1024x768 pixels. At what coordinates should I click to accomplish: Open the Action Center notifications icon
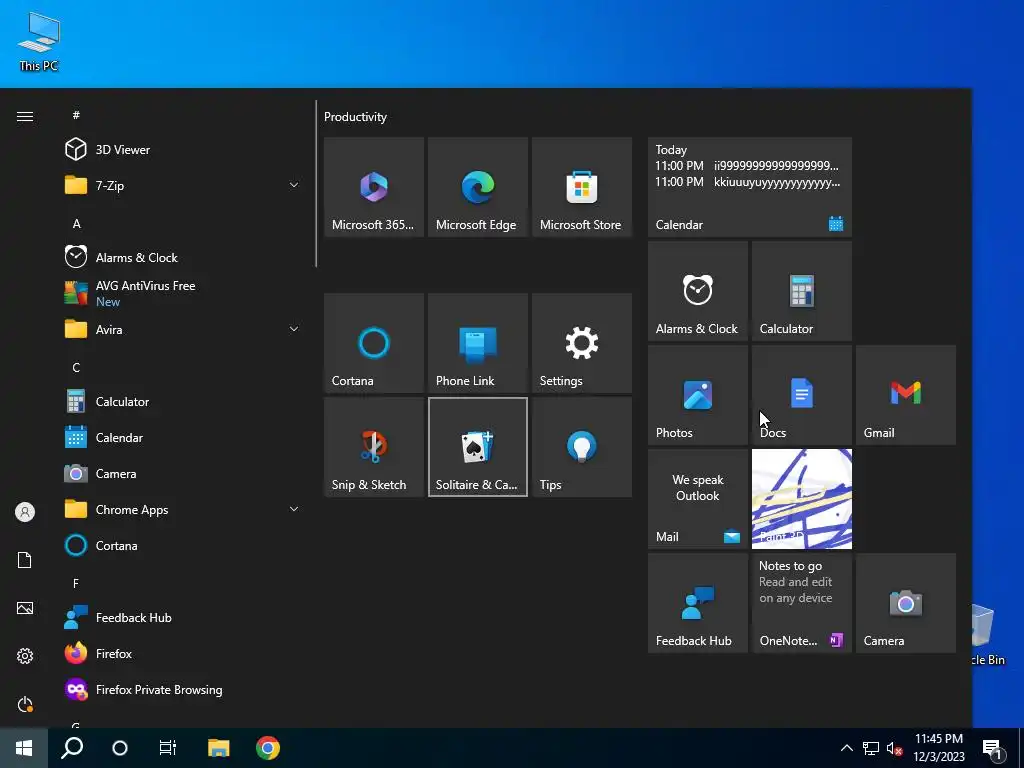click(x=993, y=748)
